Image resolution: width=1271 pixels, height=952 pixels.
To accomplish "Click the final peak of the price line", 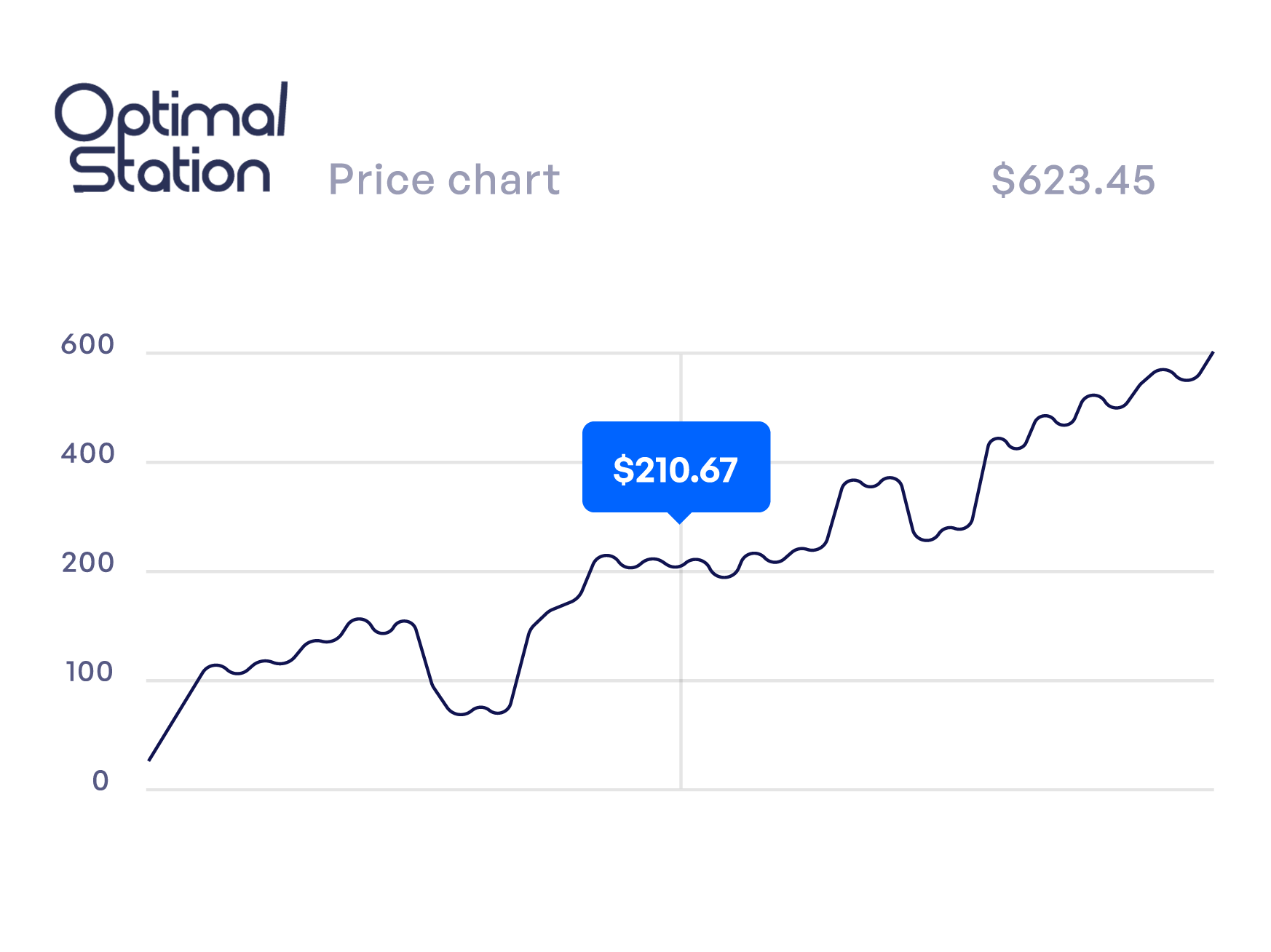I will 1212,352.
